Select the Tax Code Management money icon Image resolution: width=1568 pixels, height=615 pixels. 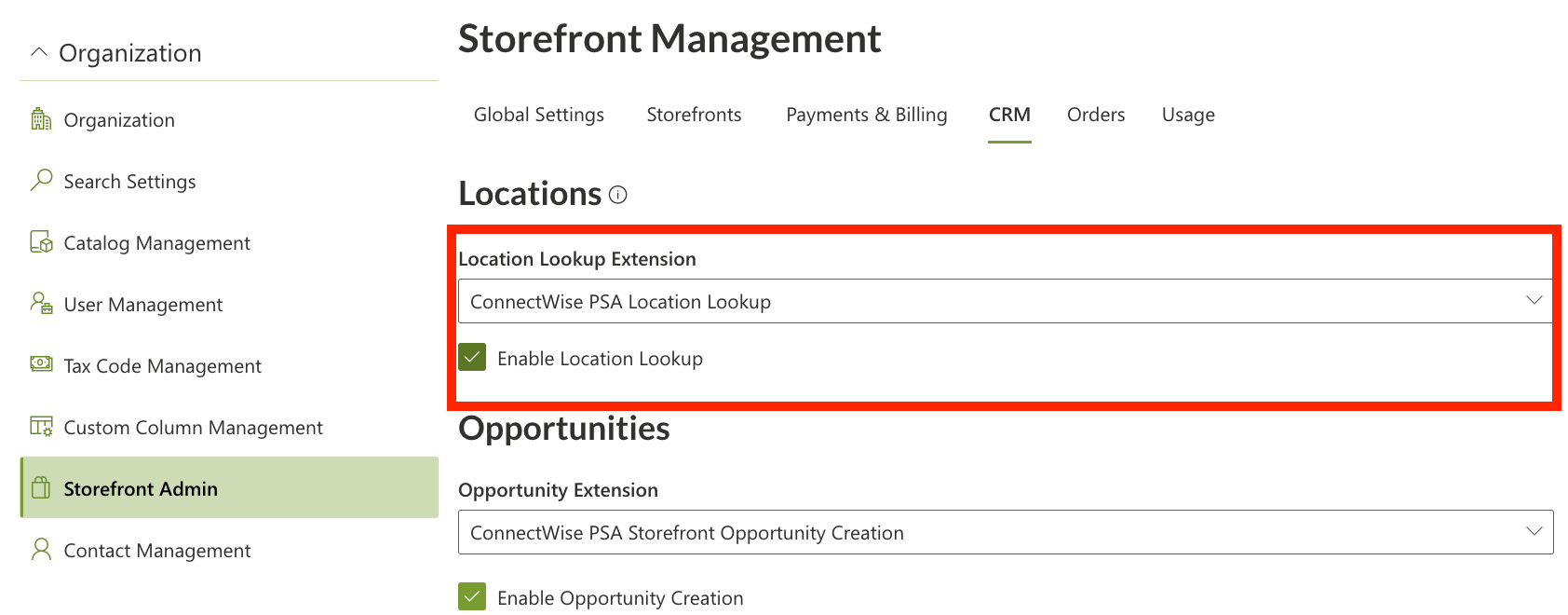coord(39,365)
